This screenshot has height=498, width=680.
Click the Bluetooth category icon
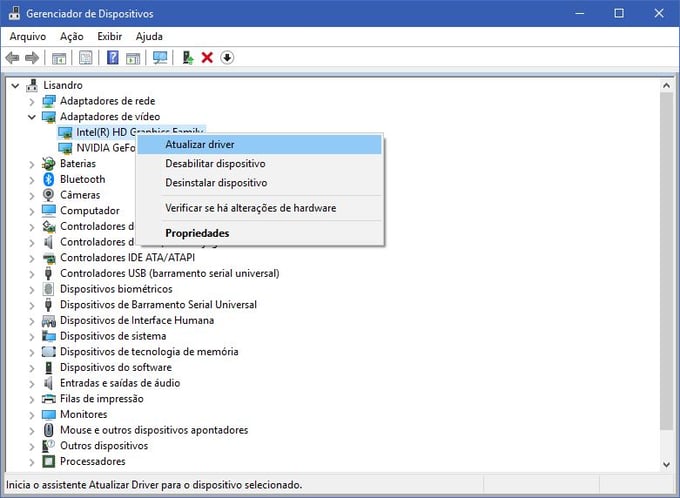tap(49, 179)
